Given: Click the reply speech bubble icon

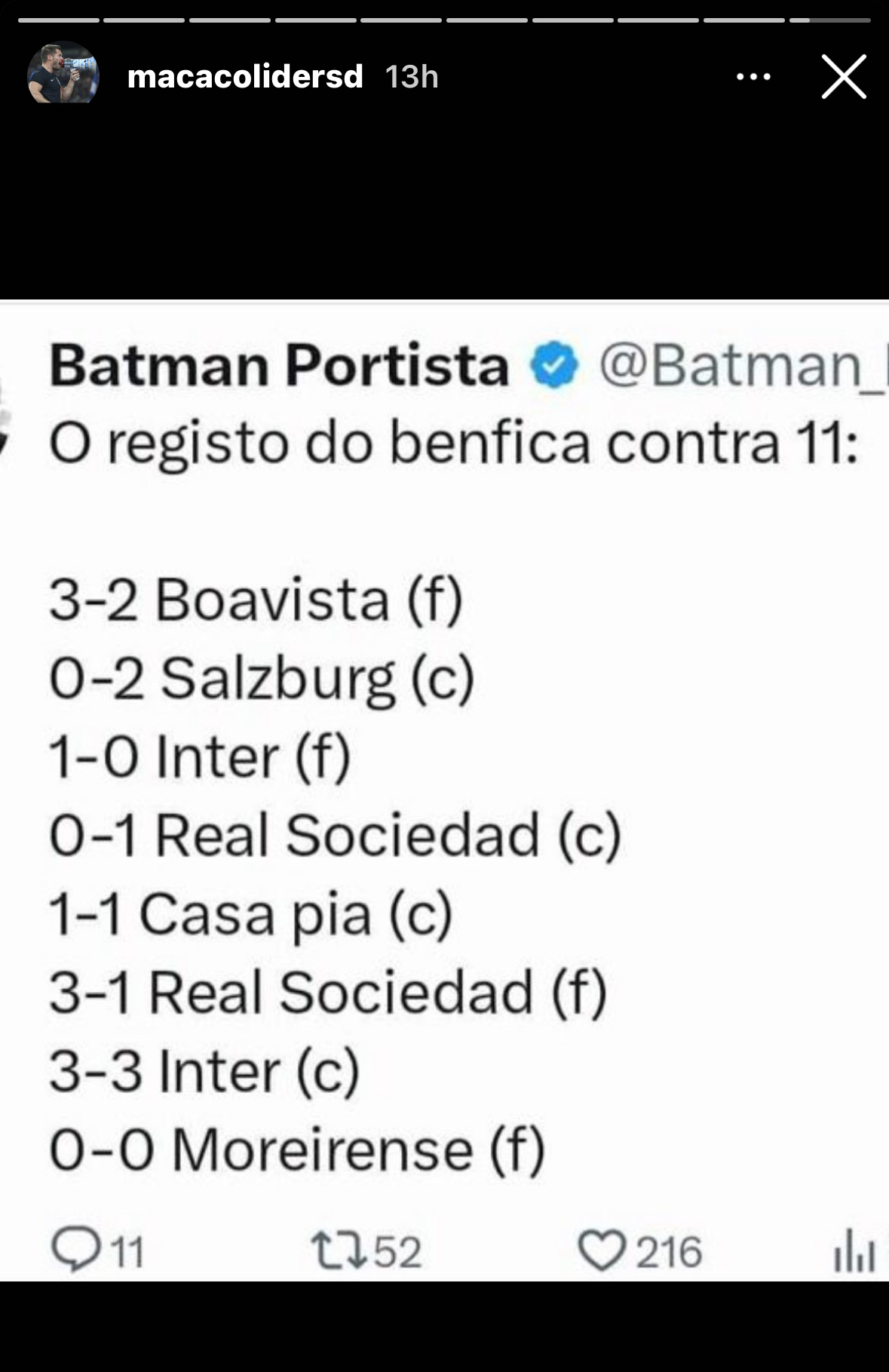Looking at the screenshot, I should click(x=74, y=1250).
